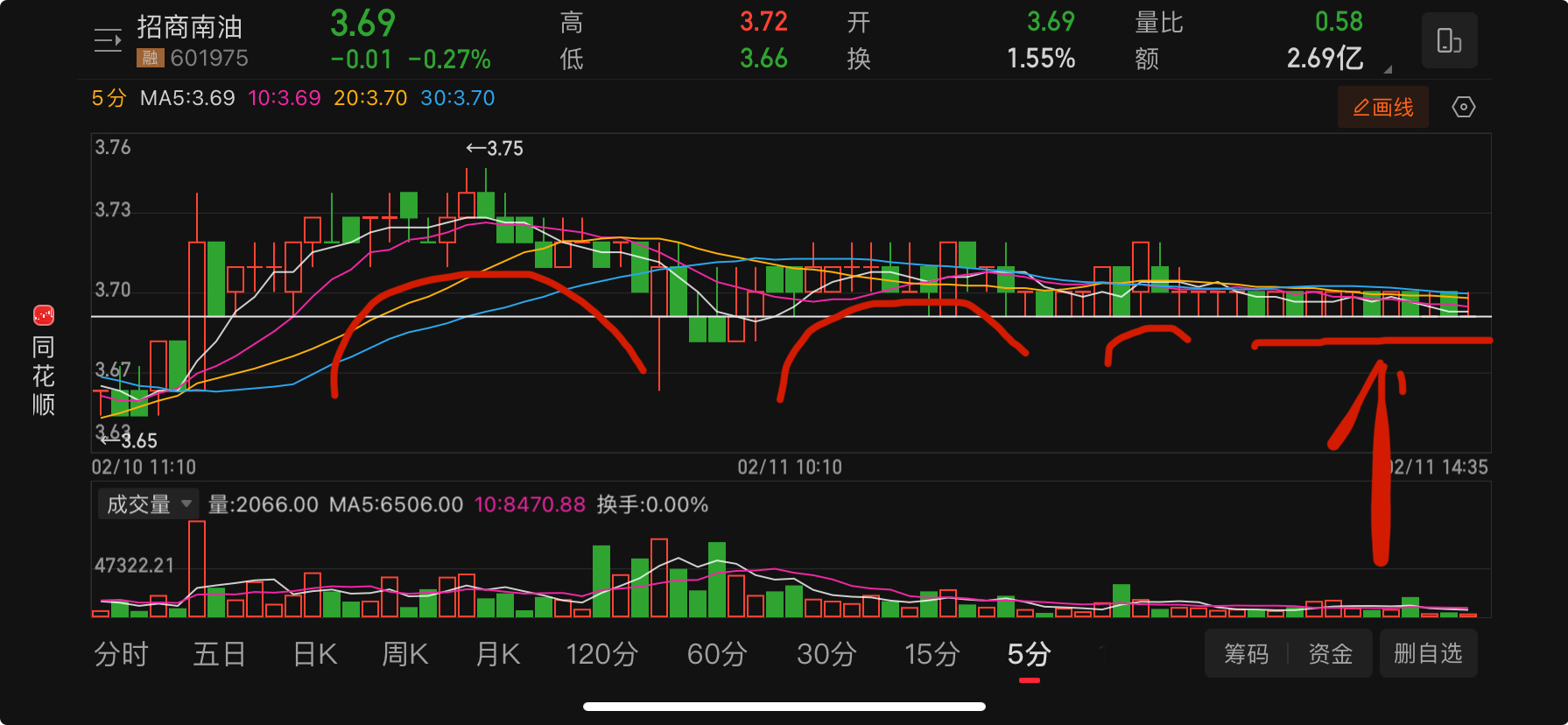Tap the pink 10:3.69 MA label

(285, 98)
